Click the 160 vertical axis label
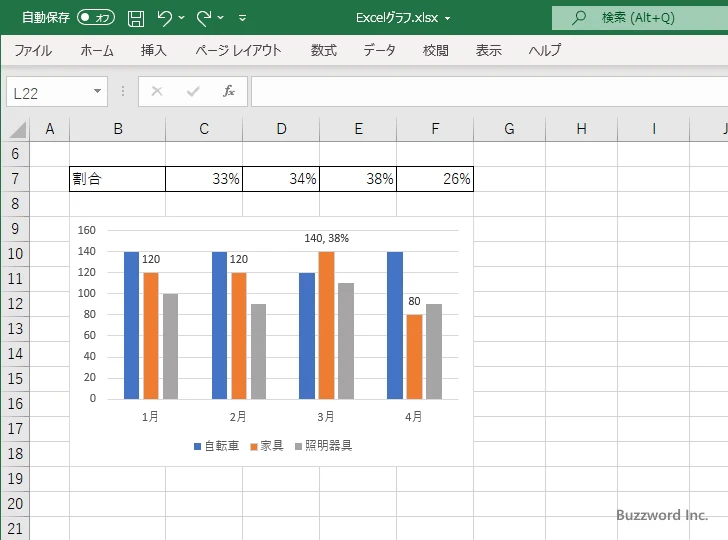 [x=87, y=230]
